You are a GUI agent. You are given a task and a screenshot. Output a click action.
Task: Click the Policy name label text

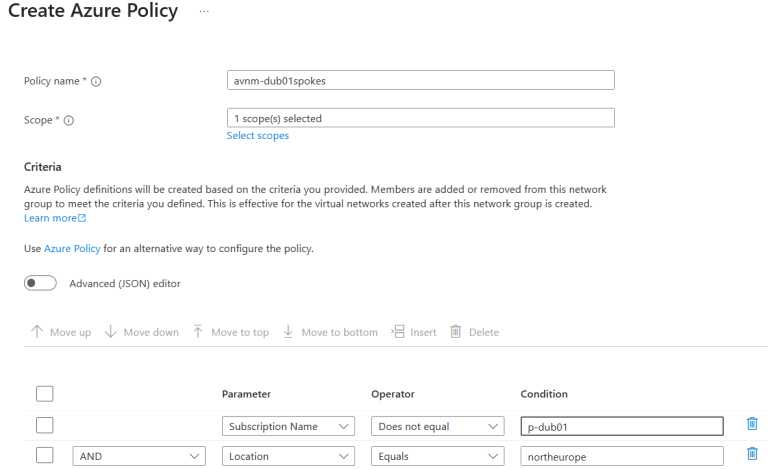click(x=51, y=81)
